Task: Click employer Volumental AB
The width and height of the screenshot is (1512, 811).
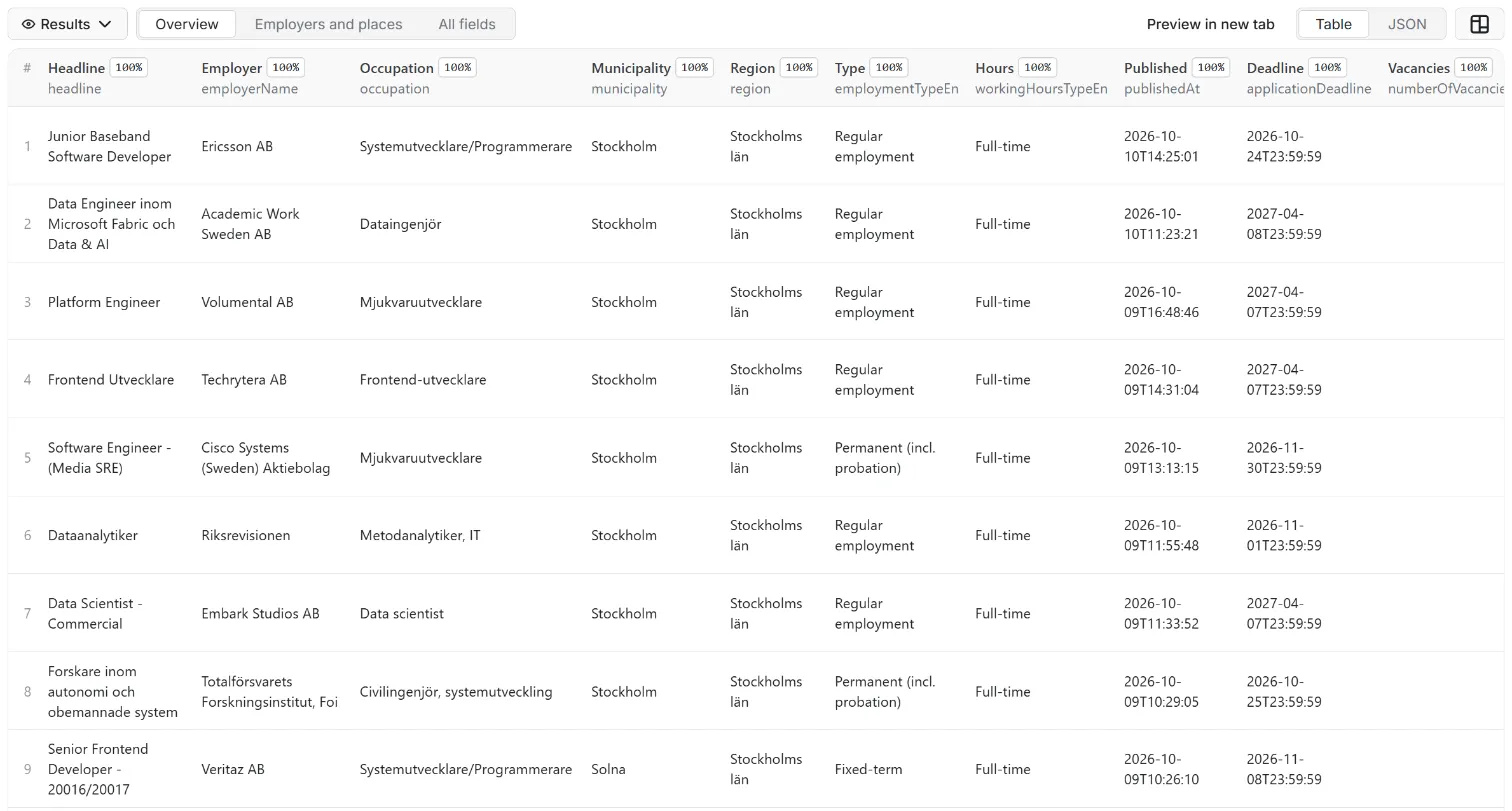Action: (x=247, y=302)
